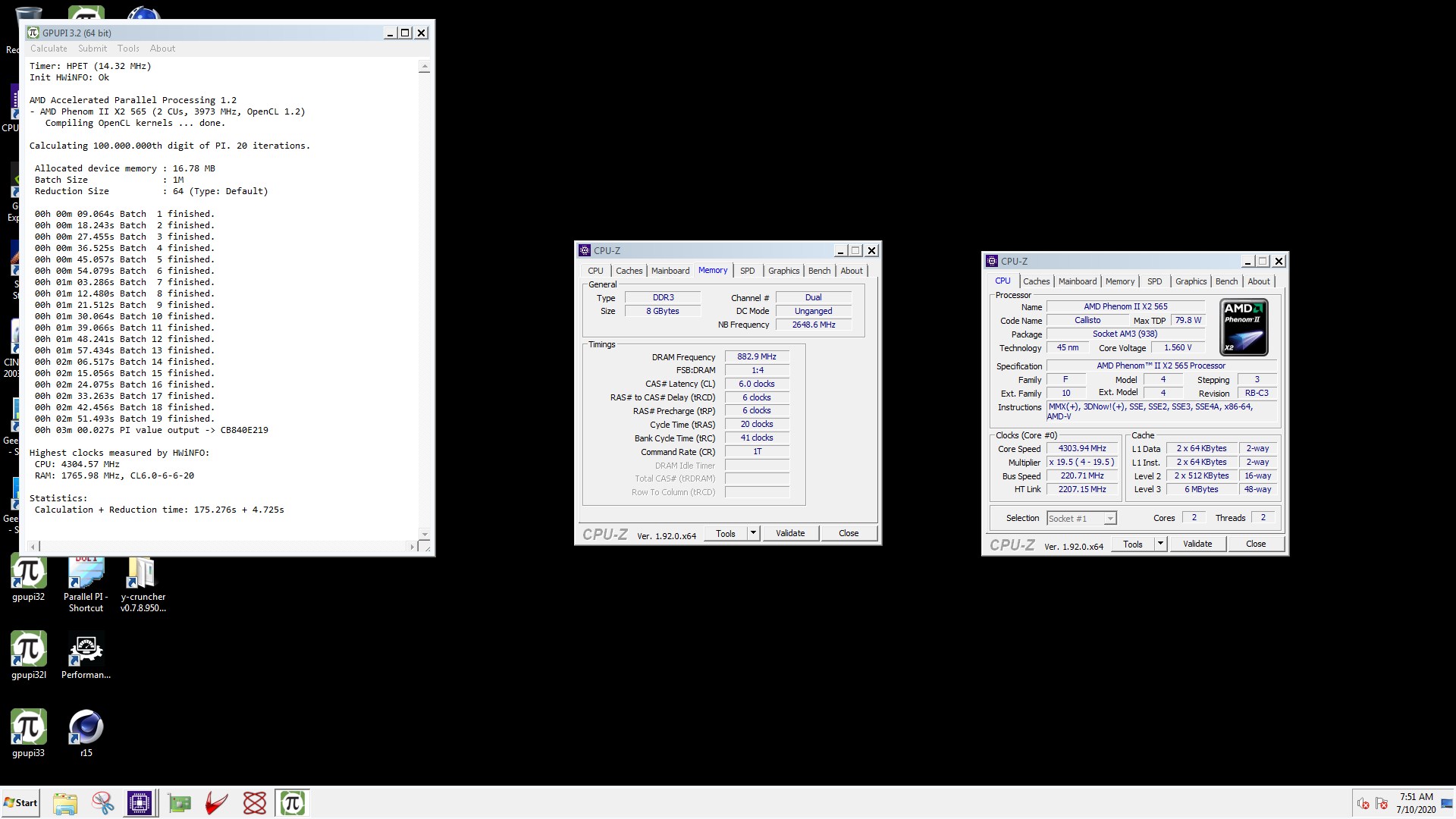The image size is (1456, 819).
Task: Open the Parallel PI Shortcut icon
Action: click(x=86, y=584)
